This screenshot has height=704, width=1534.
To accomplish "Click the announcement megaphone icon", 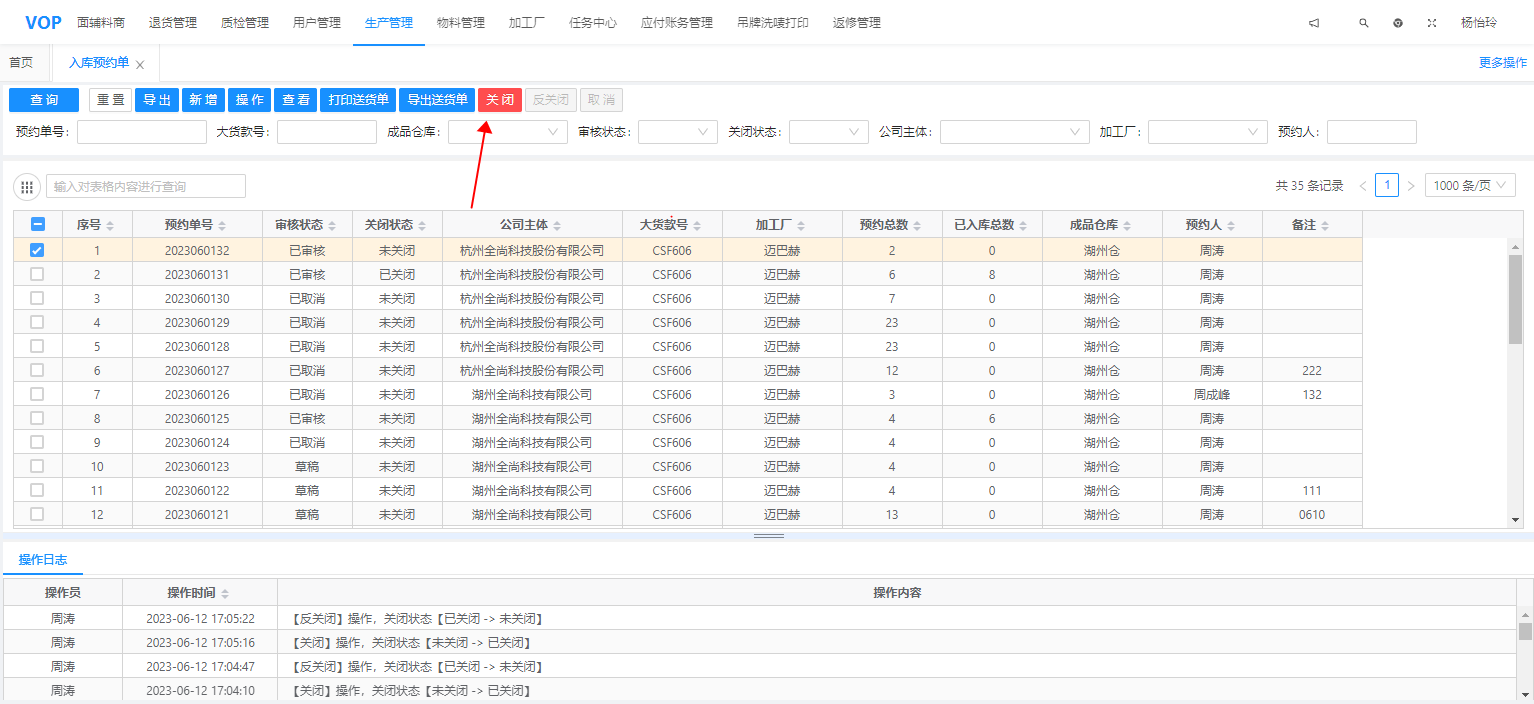I will point(1314,23).
